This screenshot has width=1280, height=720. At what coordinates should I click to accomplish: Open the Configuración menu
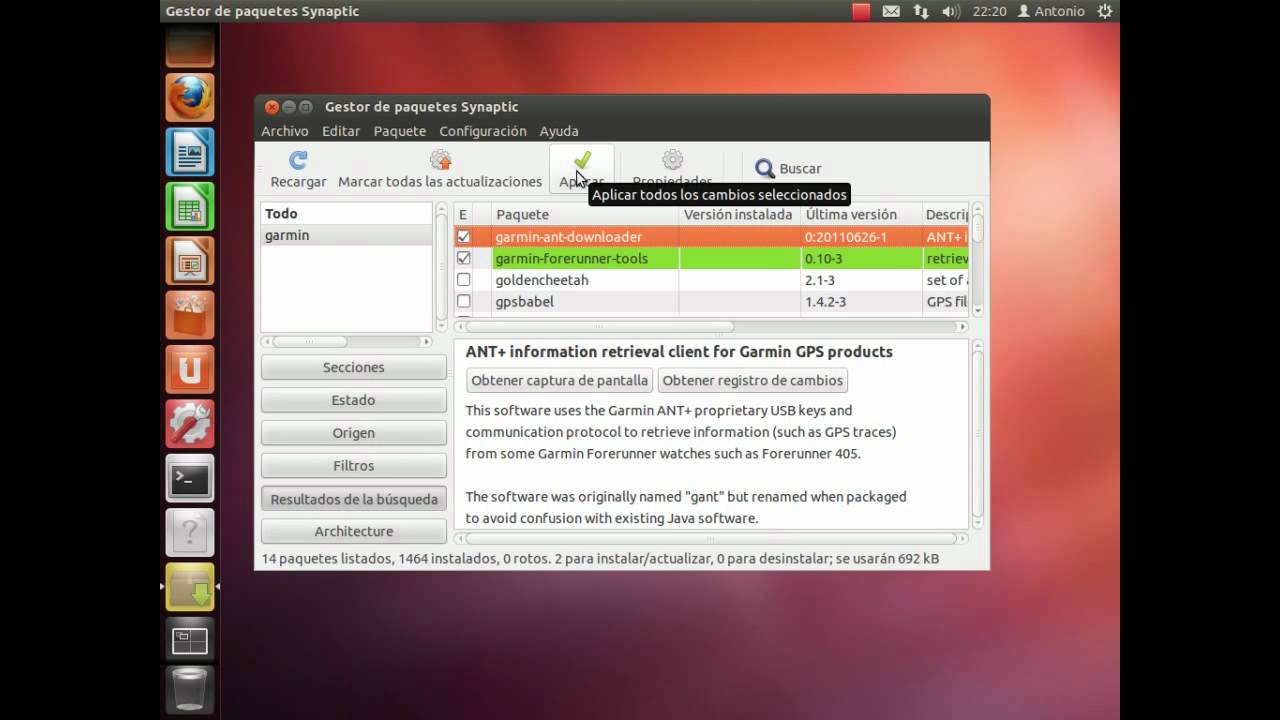[483, 131]
